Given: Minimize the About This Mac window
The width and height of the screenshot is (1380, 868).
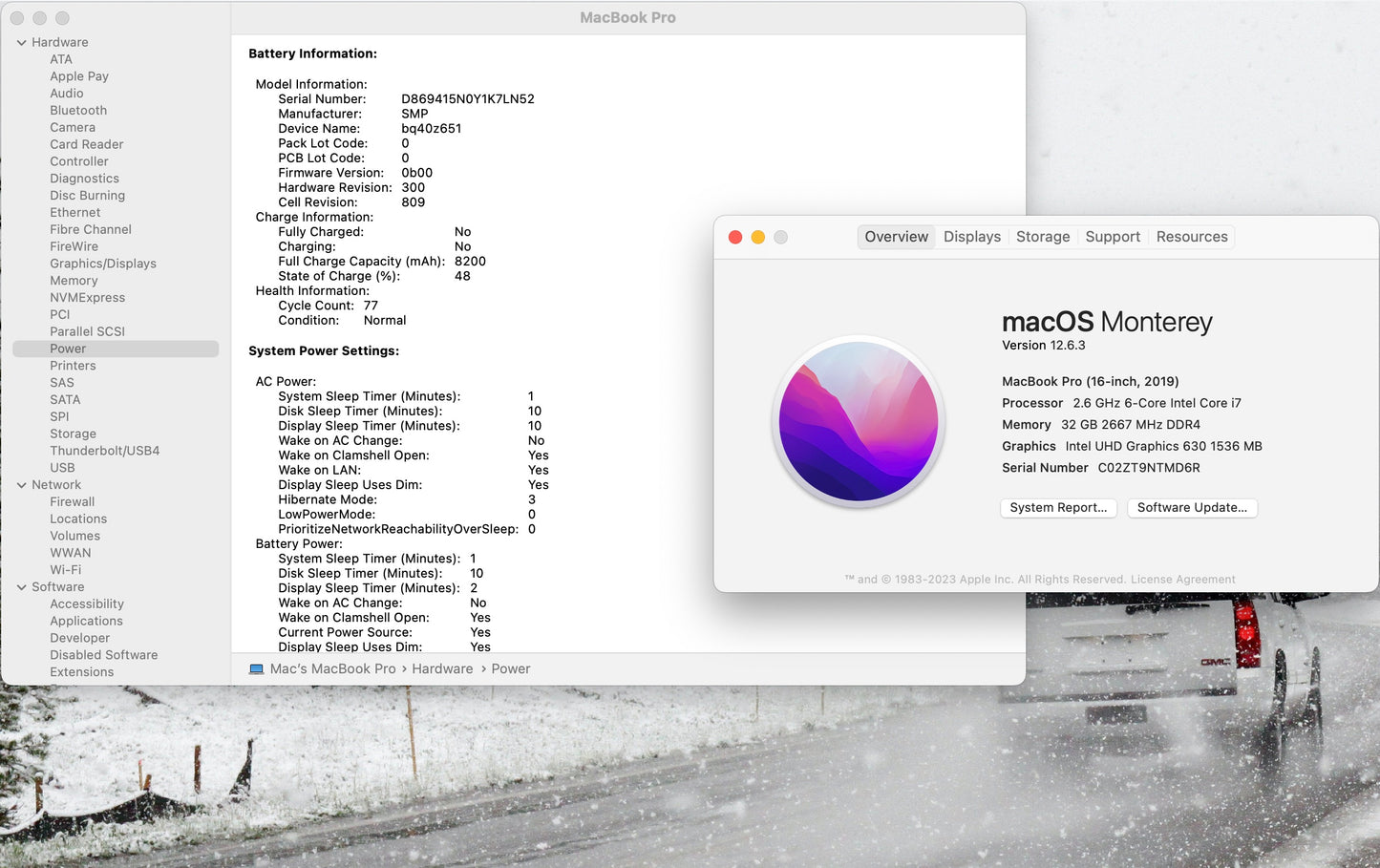Looking at the screenshot, I should click(758, 238).
